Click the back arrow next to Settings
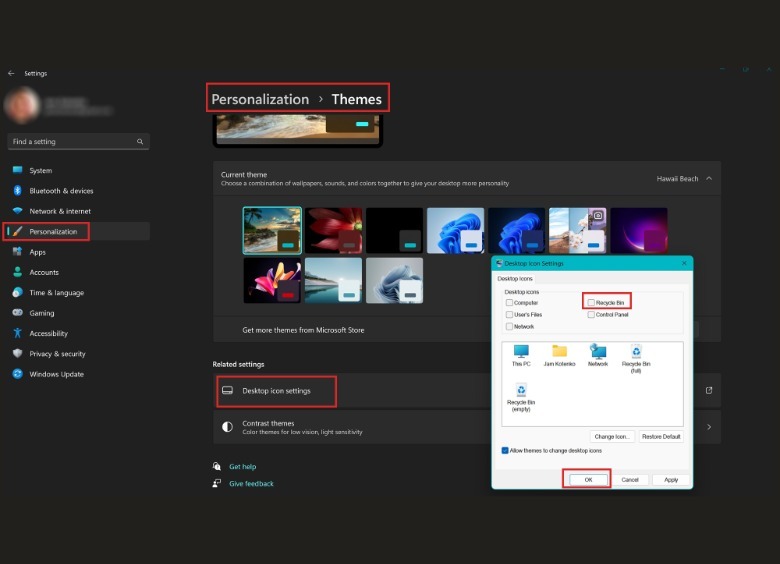 11,73
